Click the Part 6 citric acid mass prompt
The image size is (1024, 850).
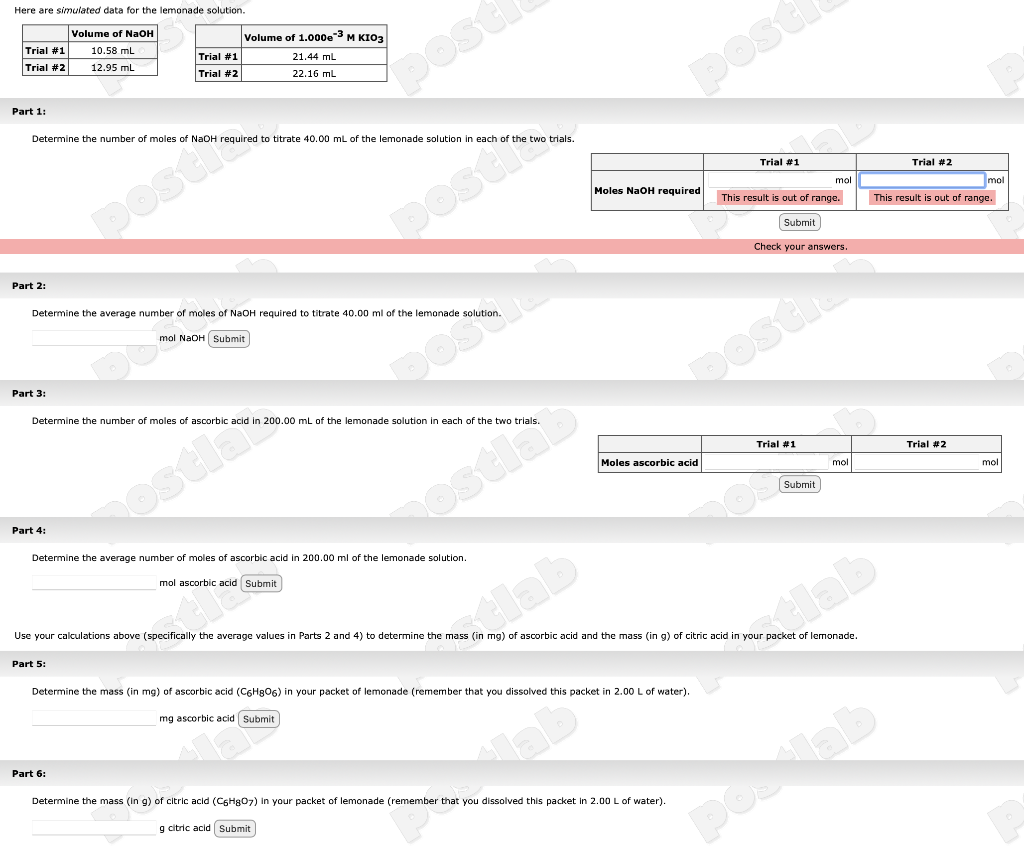[349, 801]
